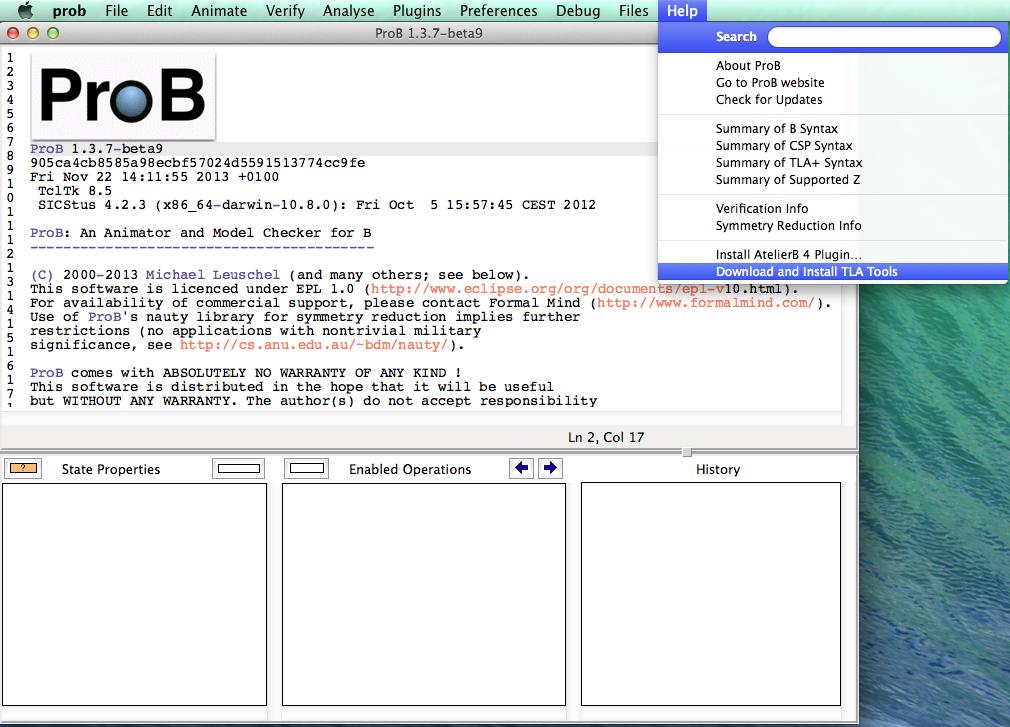Click the nauty library URL link

315,345
